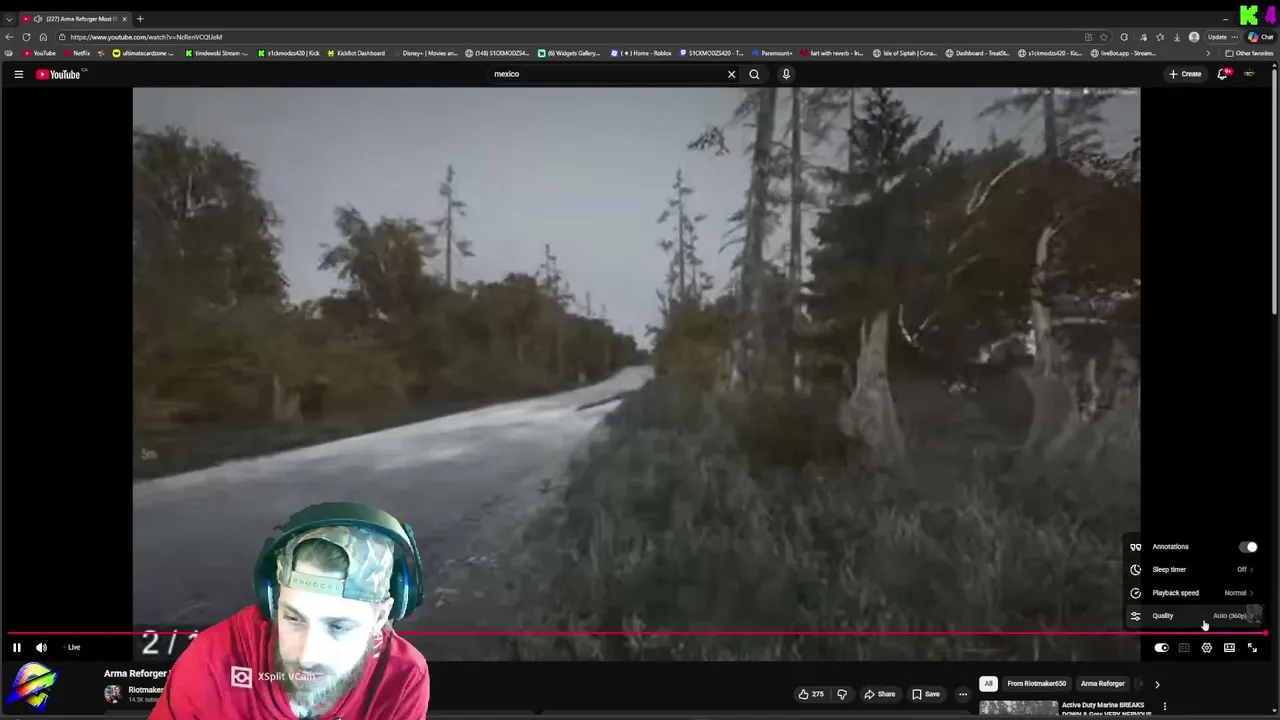Open the Riotmaker650 channel avatar
This screenshot has height=720, width=1280.
[112, 693]
